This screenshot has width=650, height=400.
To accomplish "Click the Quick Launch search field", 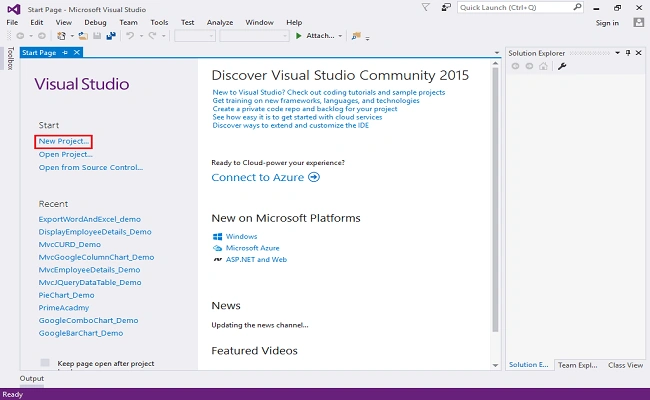I will [x=514, y=7].
